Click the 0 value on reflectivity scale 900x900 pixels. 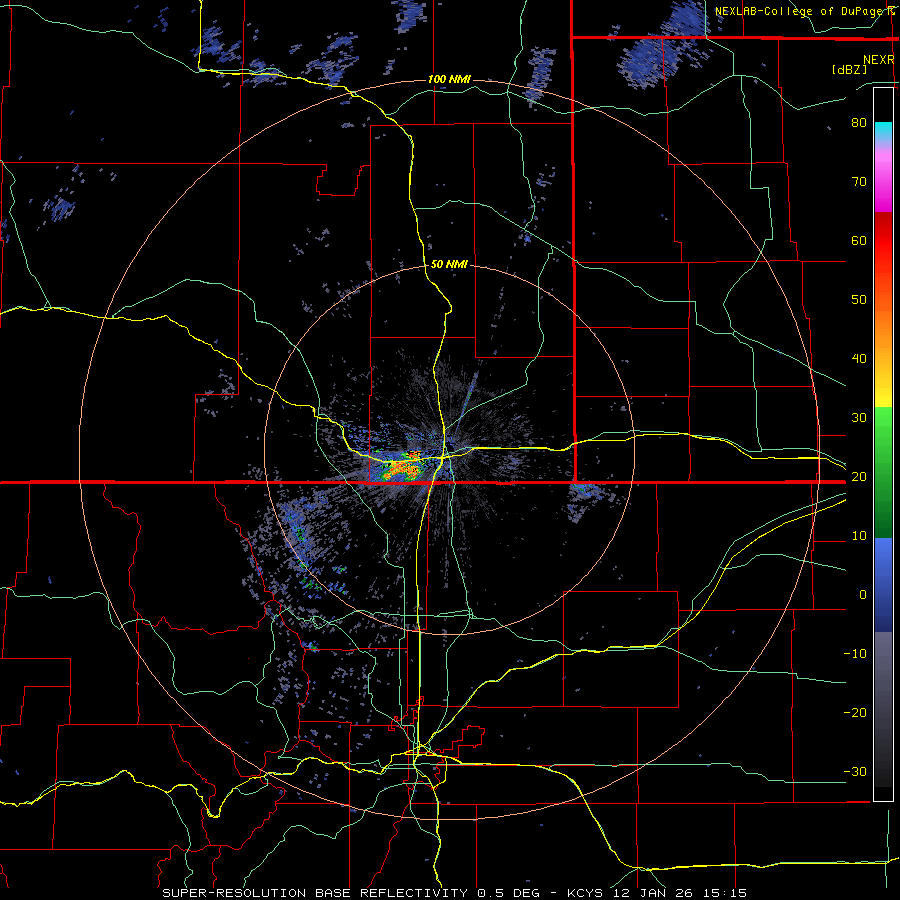(862, 595)
